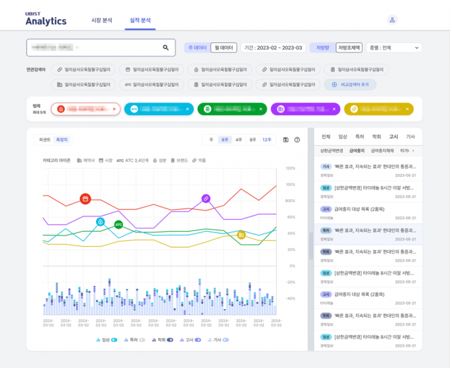
Task: Select the 특허 tab in the news panel
Action: click(360, 136)
